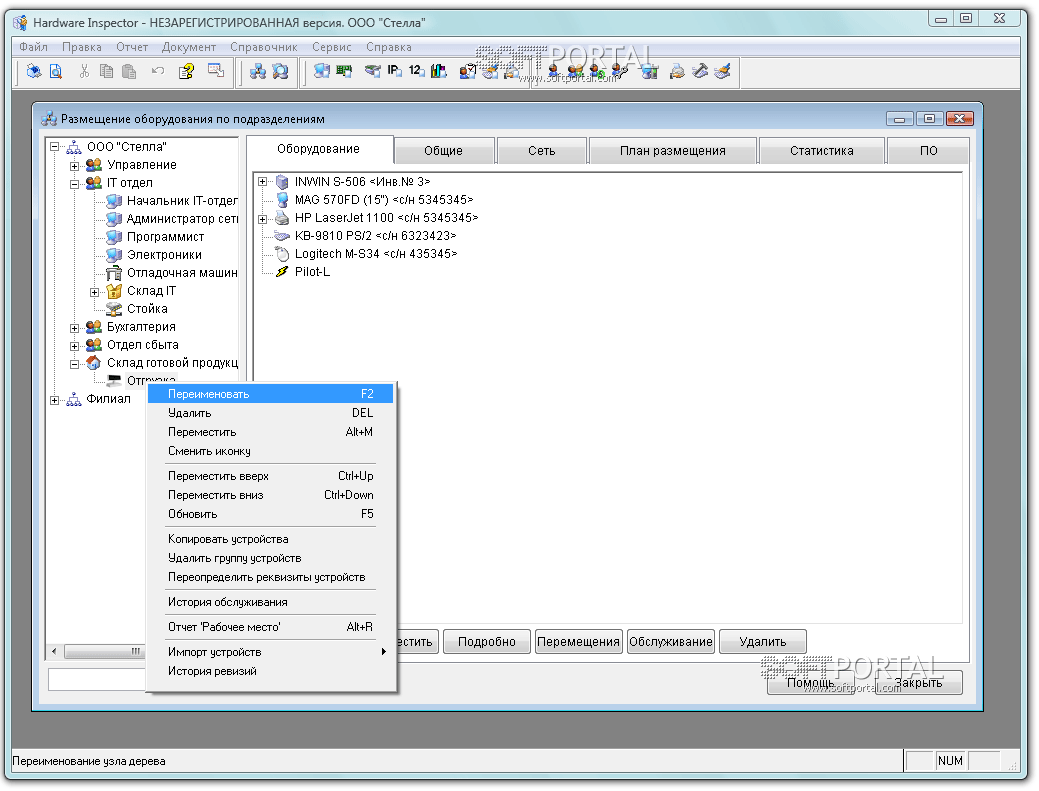The height and width of the screenshot is (791, 1039).
Task: Click the colored books toolbar icon
Action: (x=439, y=71)
